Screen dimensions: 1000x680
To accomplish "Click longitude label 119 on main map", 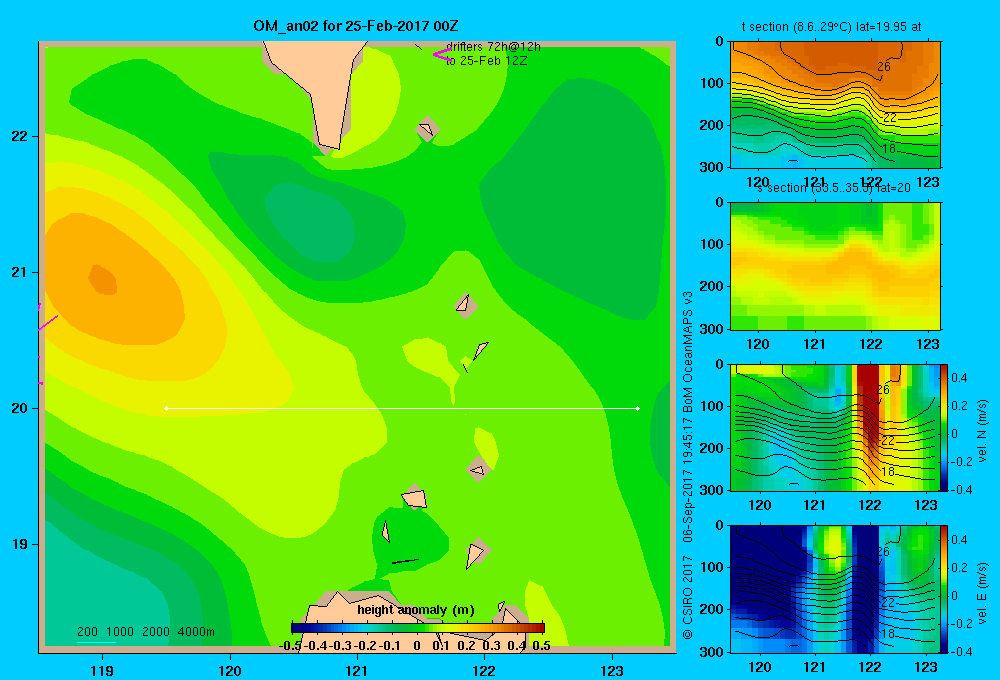I will click(x=102, y=670).
